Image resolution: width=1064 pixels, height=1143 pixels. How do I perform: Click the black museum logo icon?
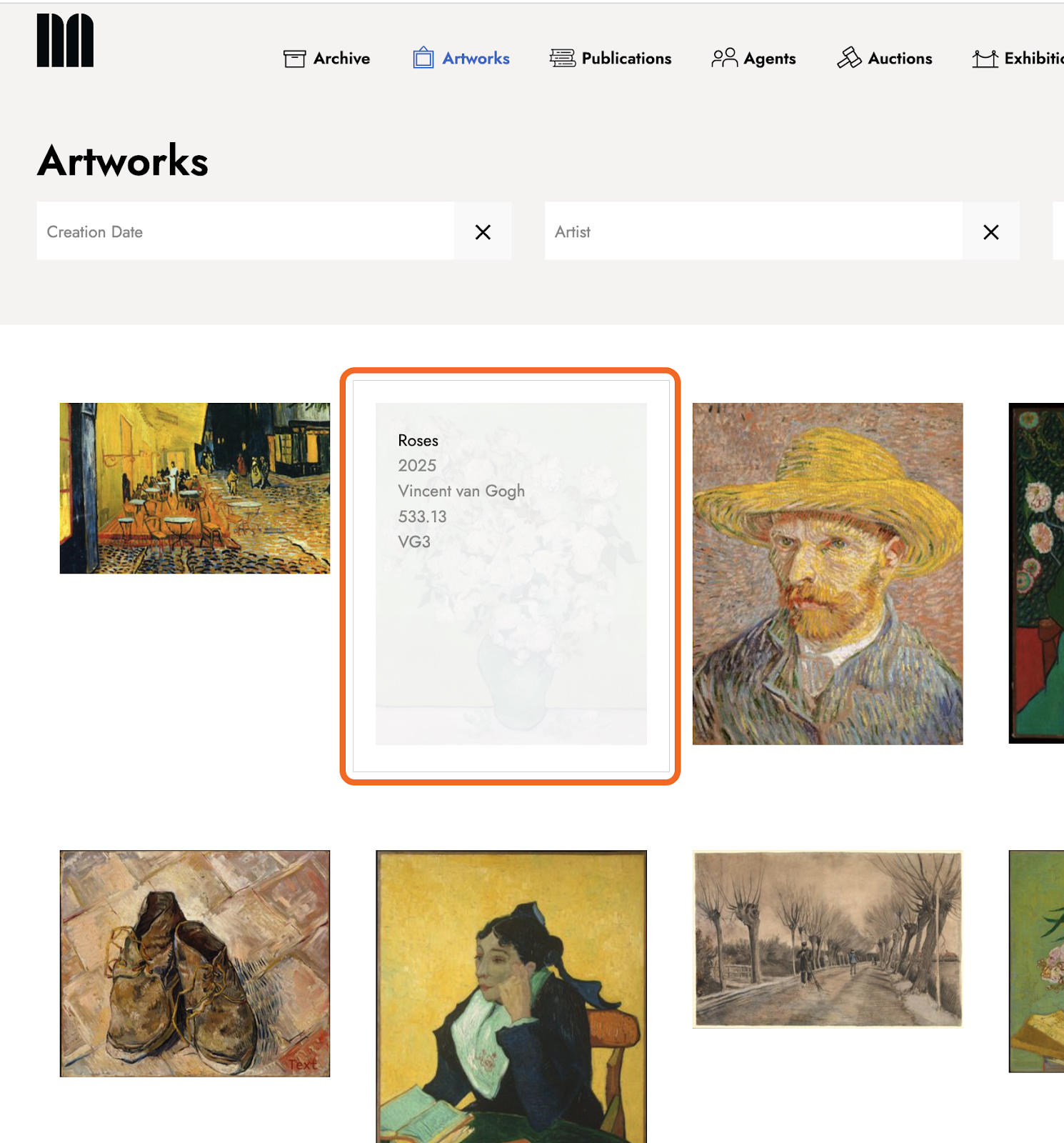click(x=65, y=40)
